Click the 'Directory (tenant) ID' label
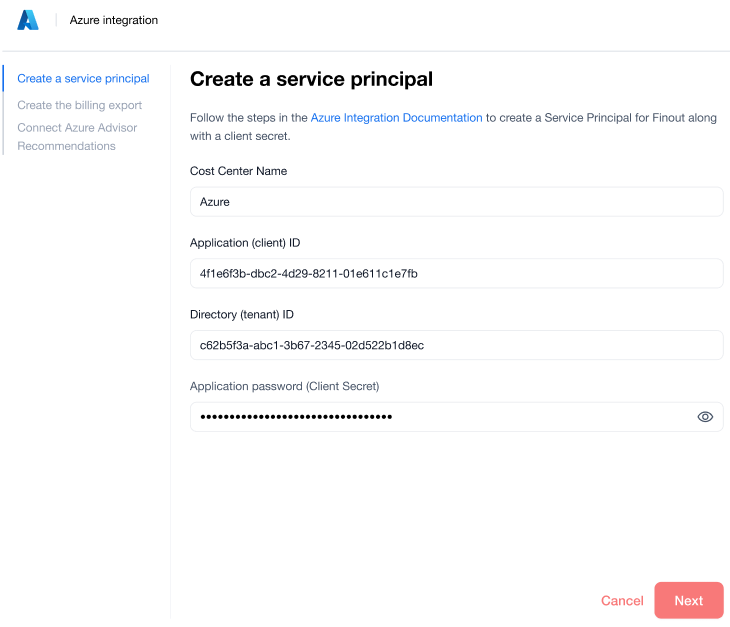The width and height of the screenshot is (730, 627). point(241,315)
